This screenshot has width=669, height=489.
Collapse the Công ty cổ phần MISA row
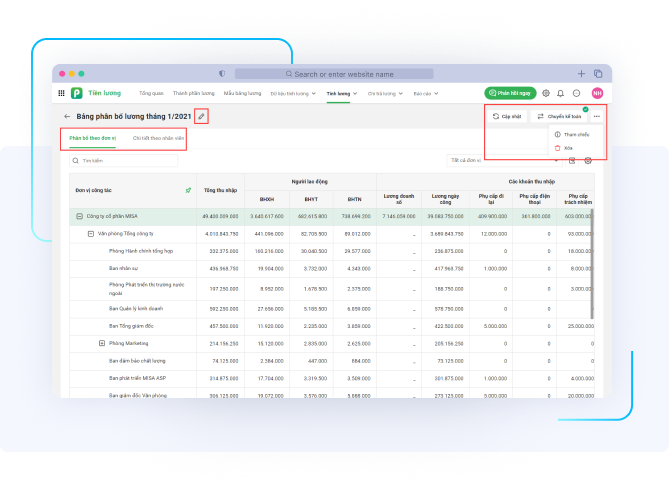point(79,215)
